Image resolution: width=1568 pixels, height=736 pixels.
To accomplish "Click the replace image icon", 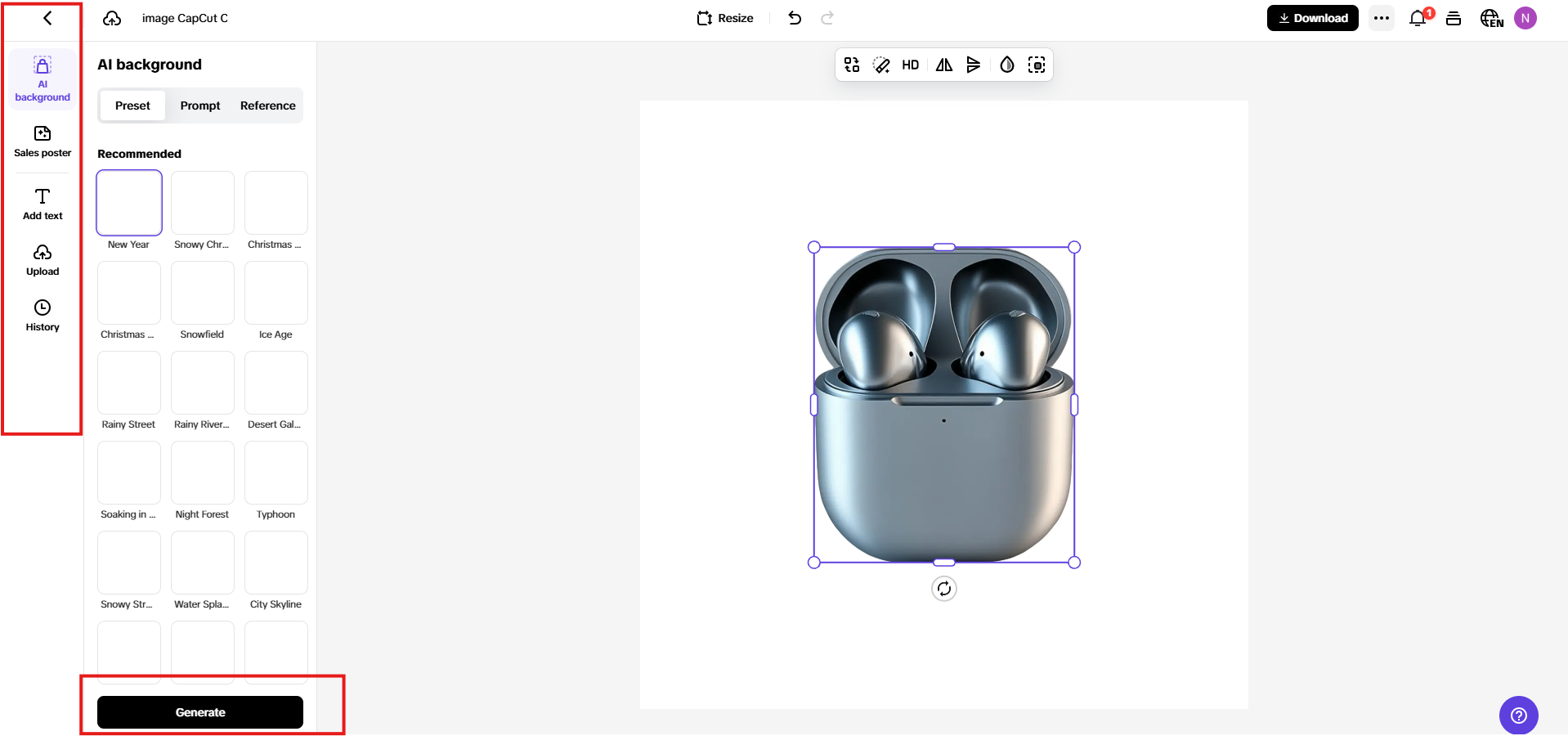I will tap(852, 65).
